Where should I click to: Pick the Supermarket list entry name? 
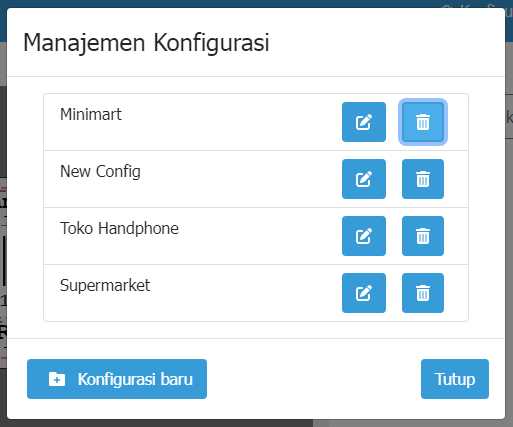click(105, 286)
